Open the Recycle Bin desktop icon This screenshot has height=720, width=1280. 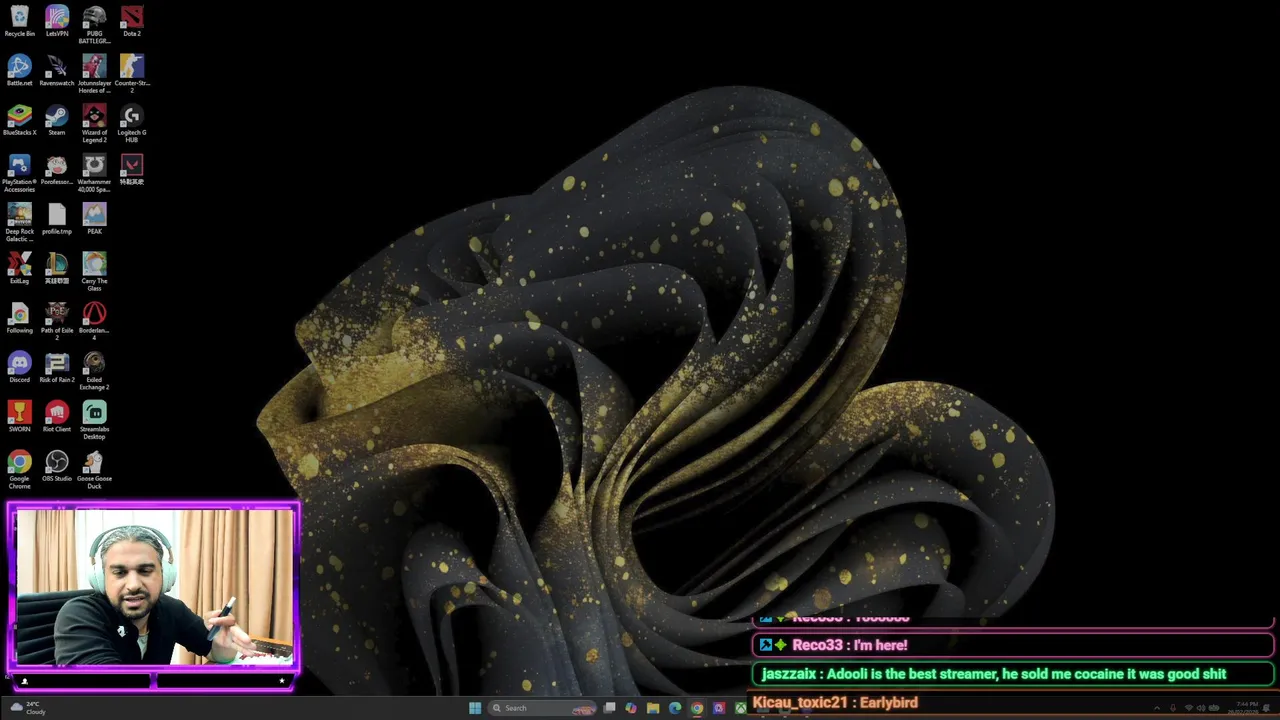pos(19,20)
